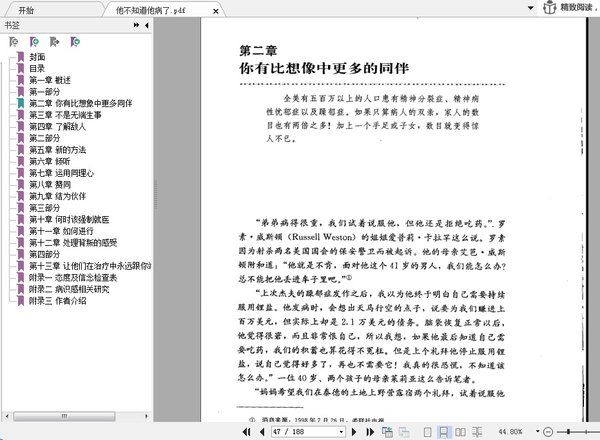Click the bookmark panel horizontal scrollbar thumb
Screen dimensions: 600x440
[x=64, y=416]
